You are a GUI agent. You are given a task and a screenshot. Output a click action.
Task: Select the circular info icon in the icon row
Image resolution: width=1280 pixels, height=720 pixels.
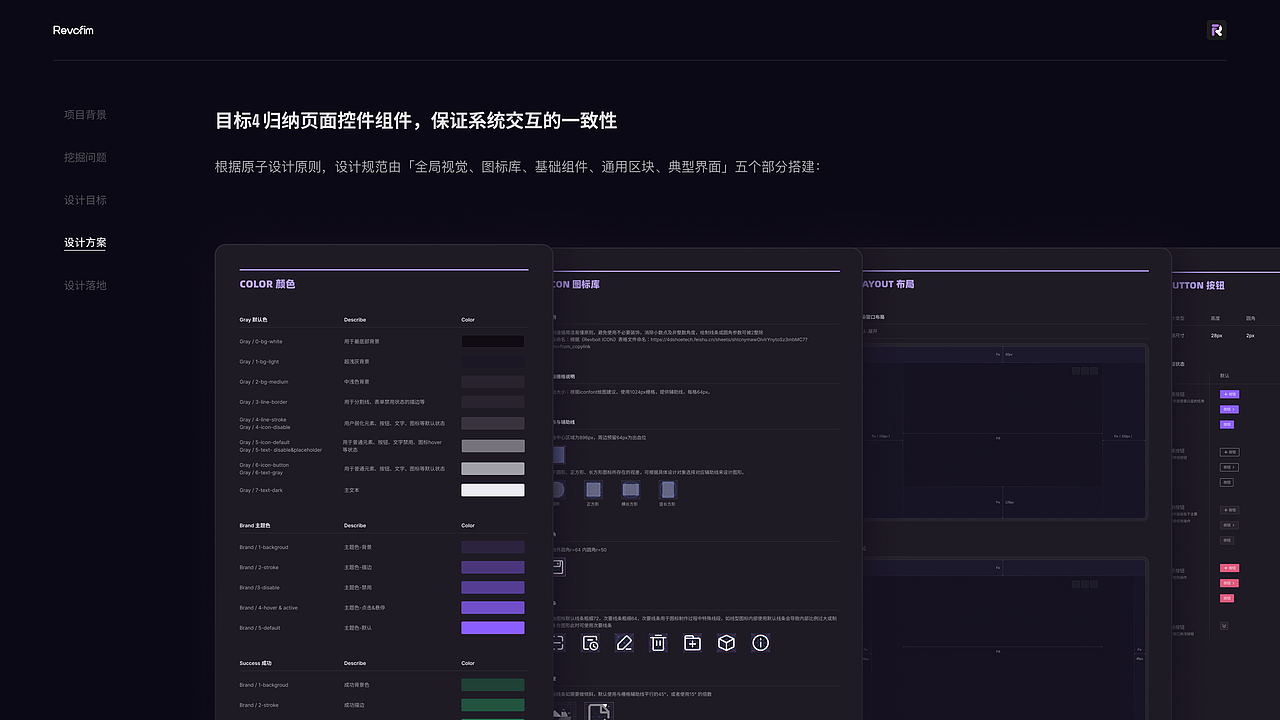point(760,643)
